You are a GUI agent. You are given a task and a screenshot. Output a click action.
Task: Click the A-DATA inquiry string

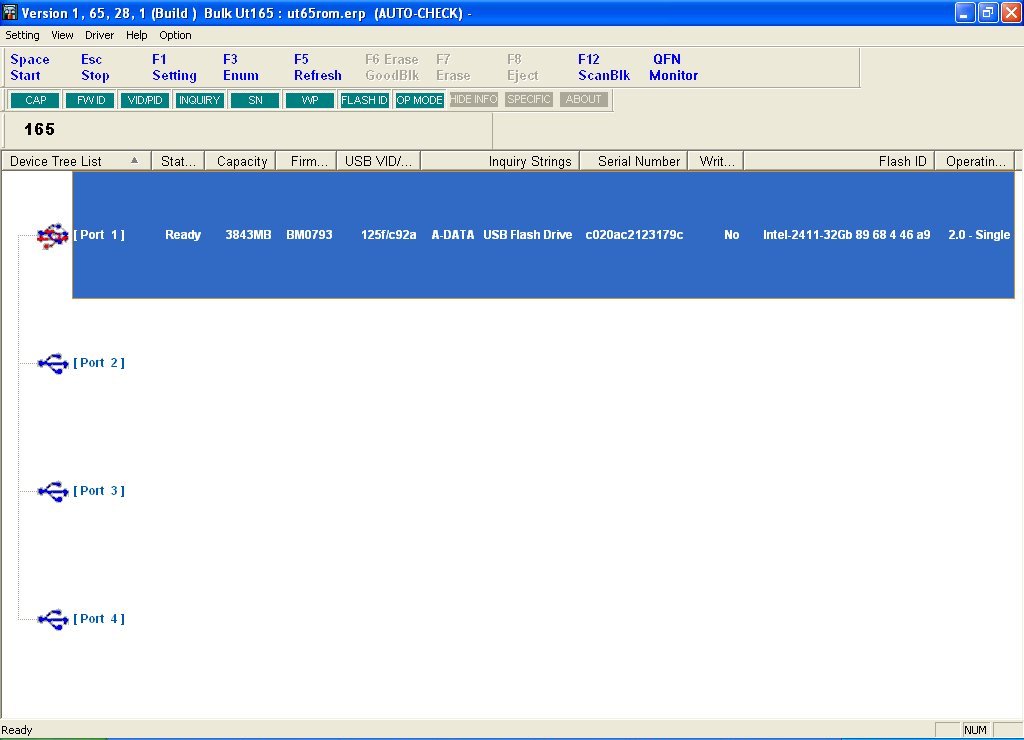pyautogui.click(x=453, y=234)
